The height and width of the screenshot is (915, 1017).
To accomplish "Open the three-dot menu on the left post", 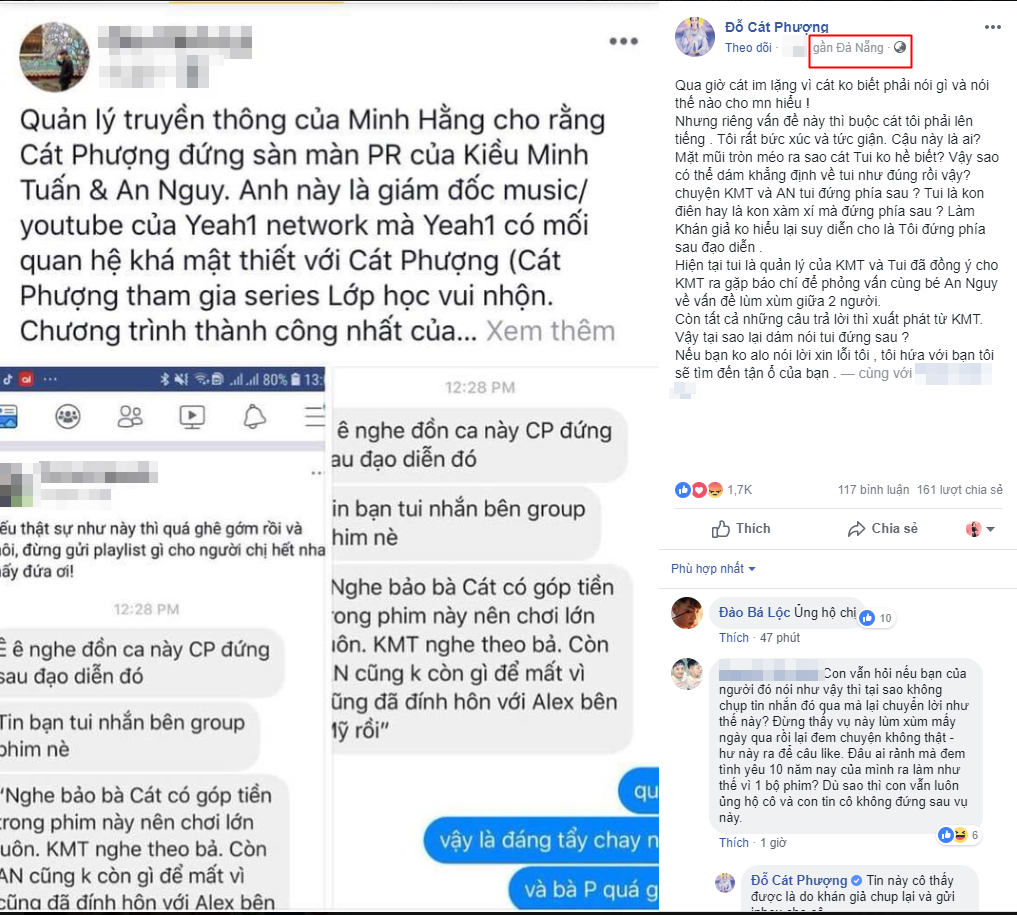I will point(623,42).
